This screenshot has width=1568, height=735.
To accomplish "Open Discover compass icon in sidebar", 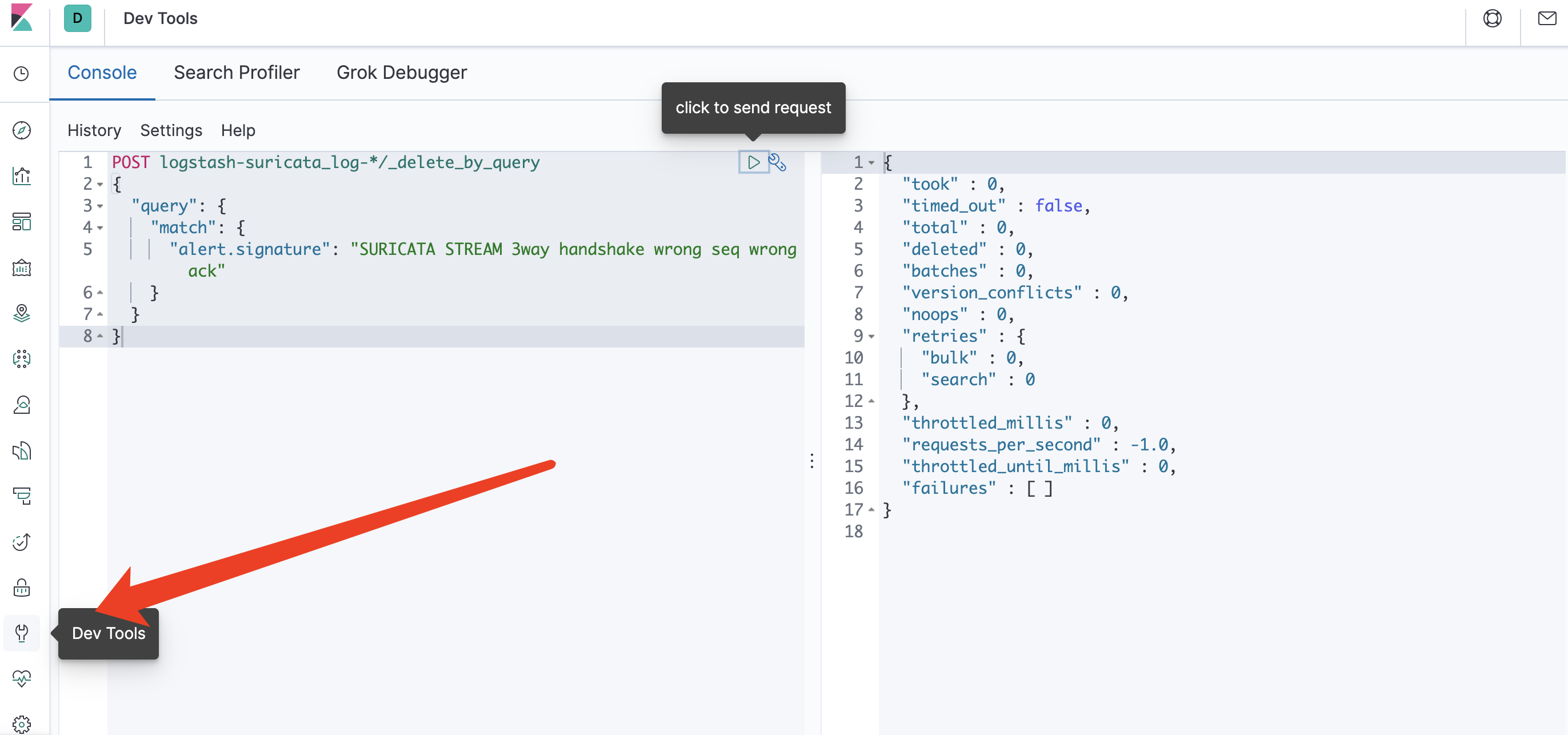I will tap(22, 130).
